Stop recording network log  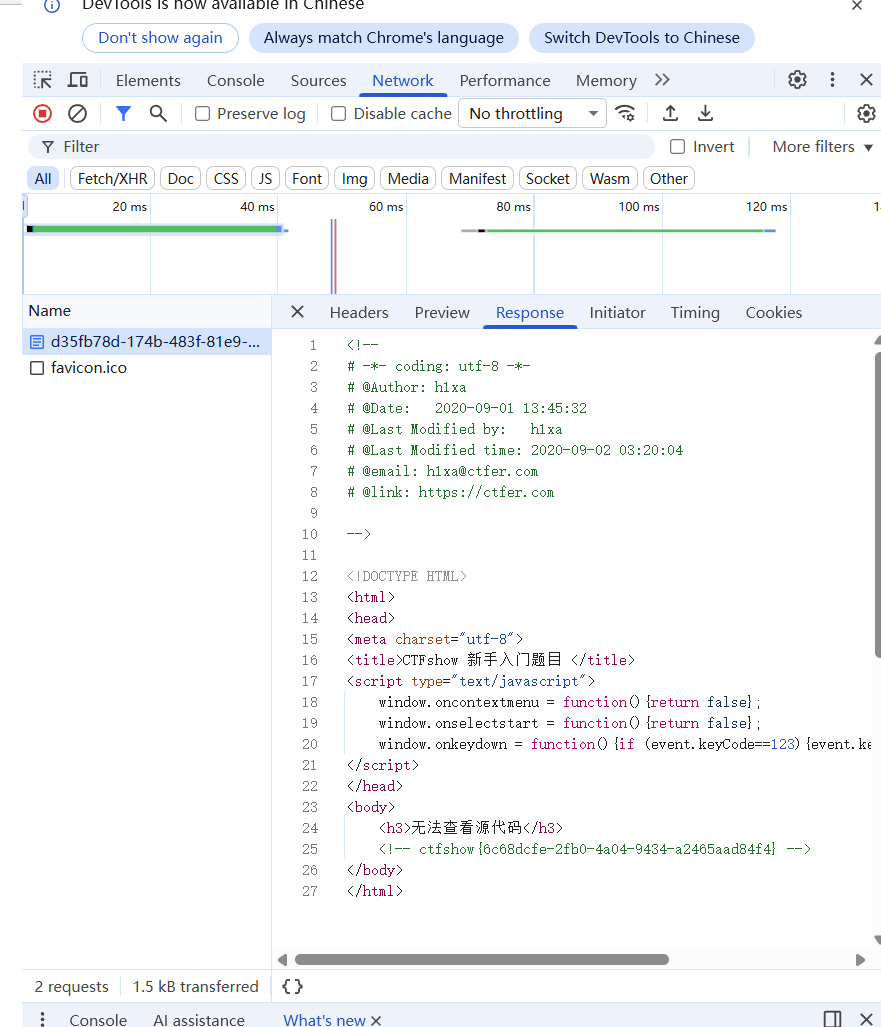[x=42, y=113]
